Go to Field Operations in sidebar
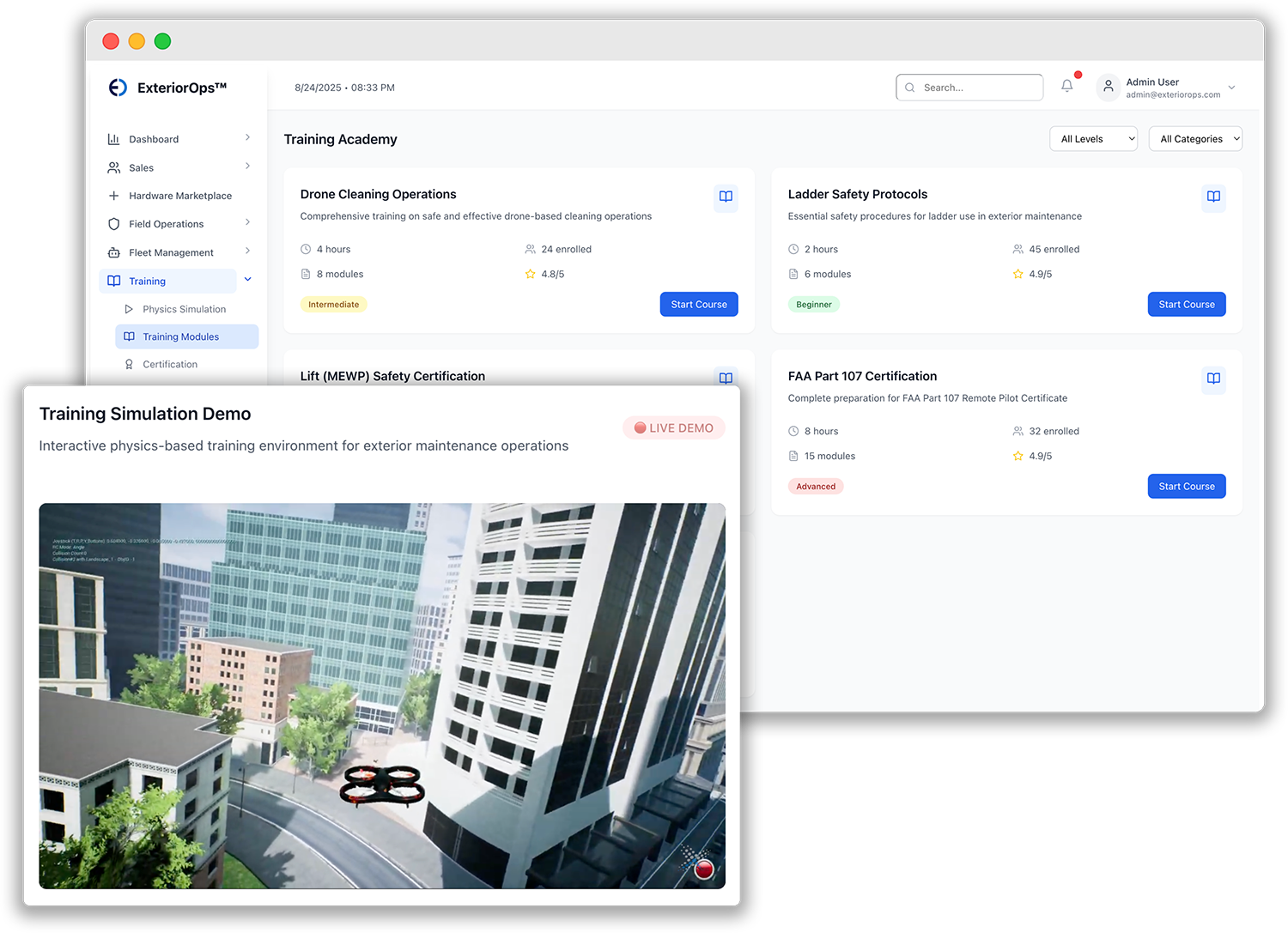 [x=166, y=224]
